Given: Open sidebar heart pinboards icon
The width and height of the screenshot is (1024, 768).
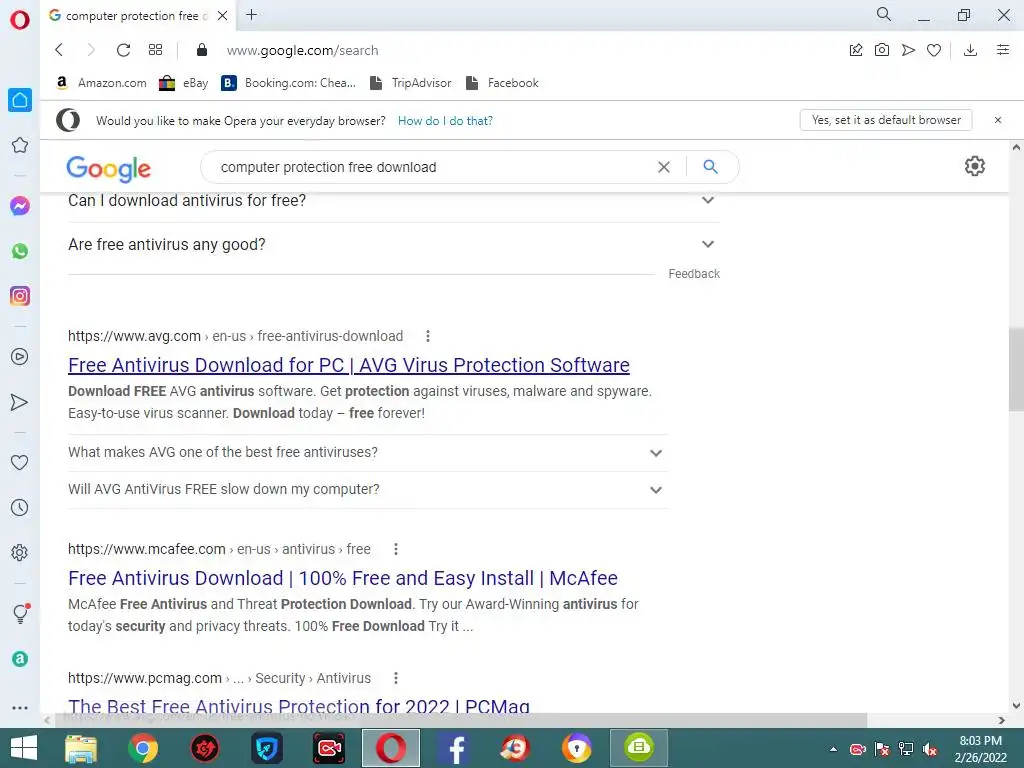Looking at the screenshot, I should [20, 462].
